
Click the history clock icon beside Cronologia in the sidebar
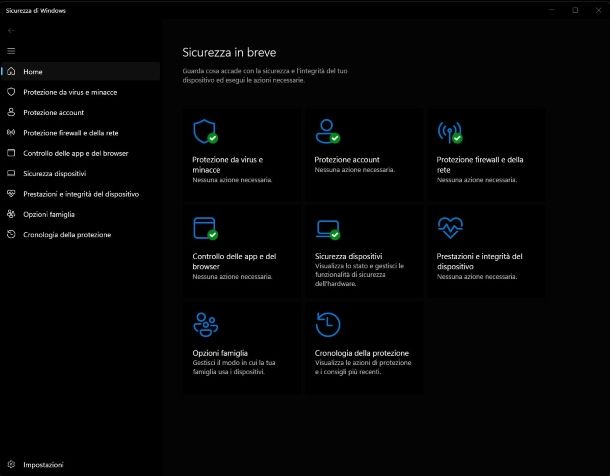coord(11,234)
